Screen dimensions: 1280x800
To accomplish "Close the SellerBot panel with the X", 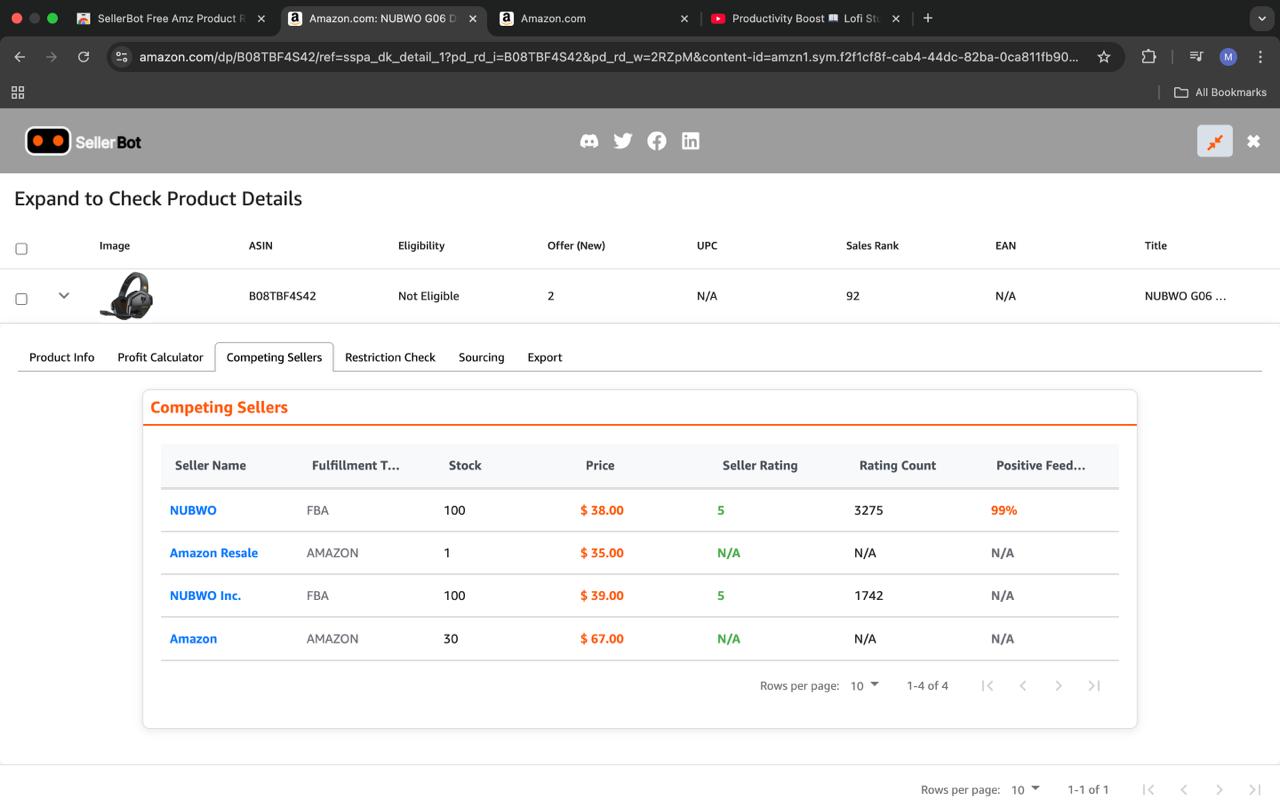I will (x=1253, y=142).
